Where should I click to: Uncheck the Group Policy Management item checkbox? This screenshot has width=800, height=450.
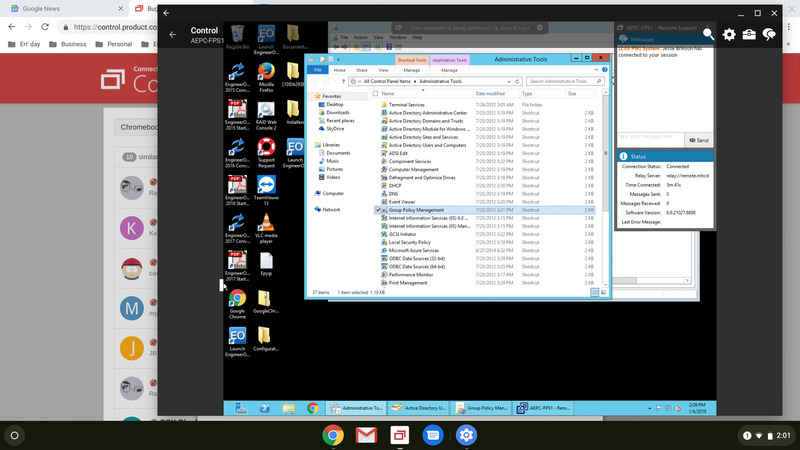[378, 210]
